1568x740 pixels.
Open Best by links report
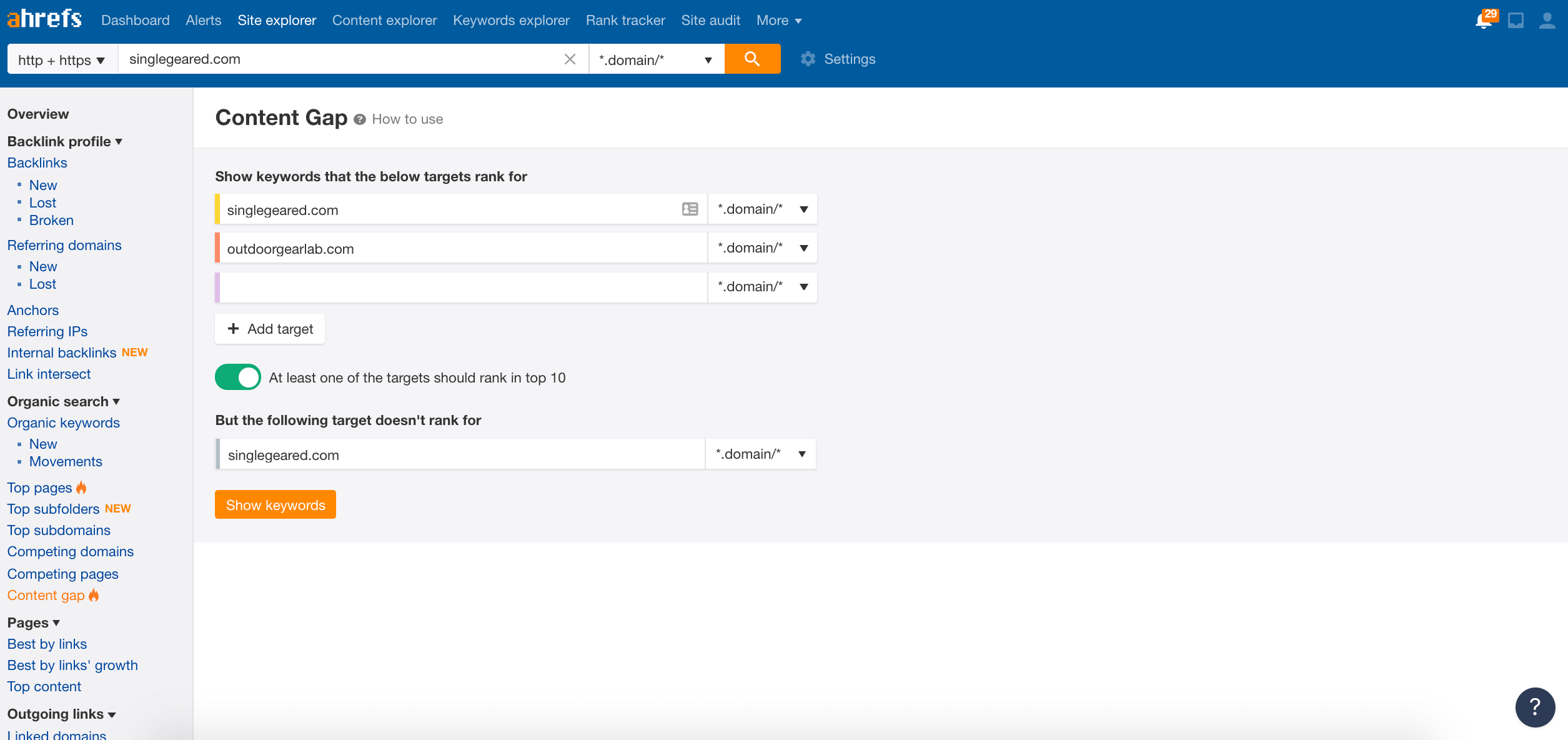pos(47,644)
